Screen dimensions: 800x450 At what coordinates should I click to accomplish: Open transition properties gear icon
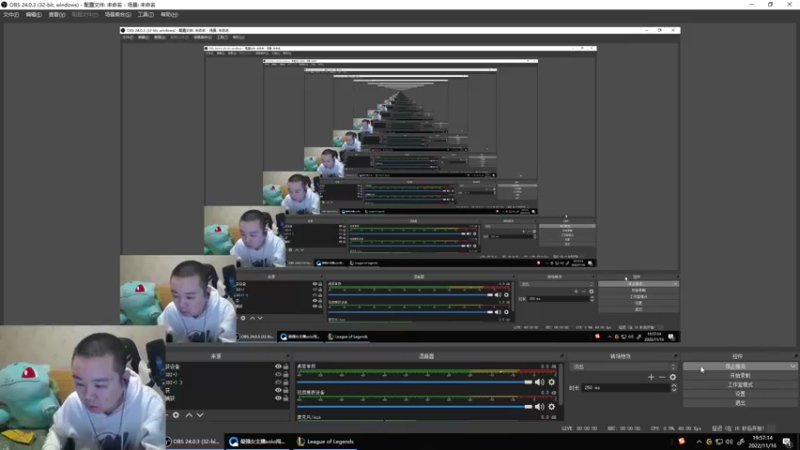(x=673, y=377)
